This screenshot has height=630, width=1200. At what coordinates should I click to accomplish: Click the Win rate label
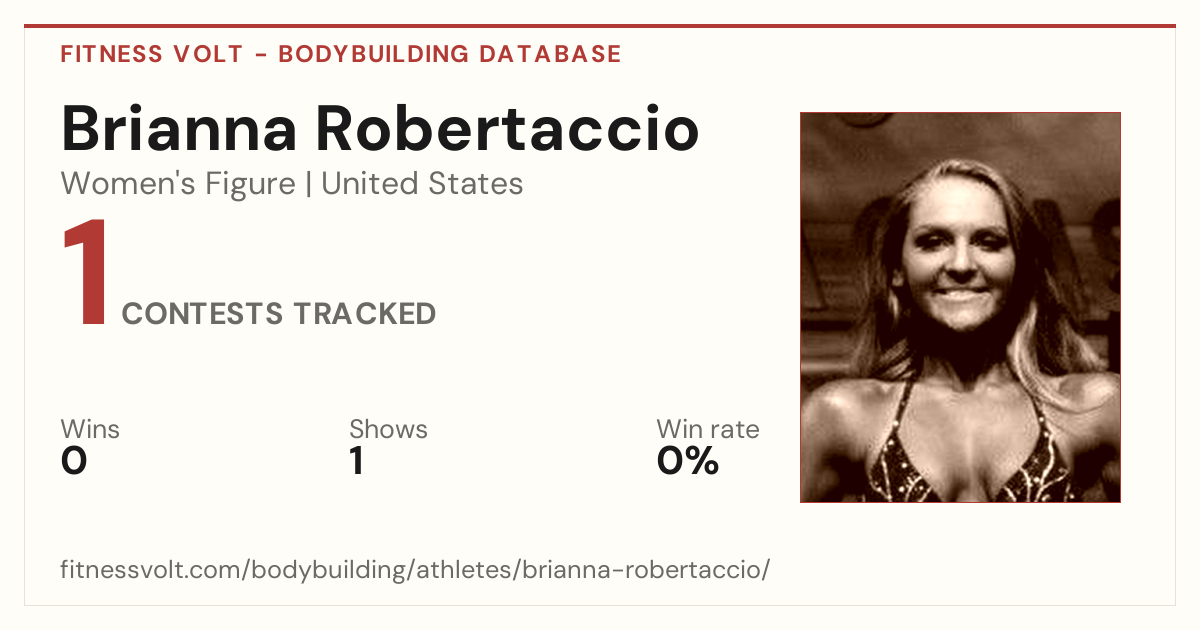click(708, 429)
